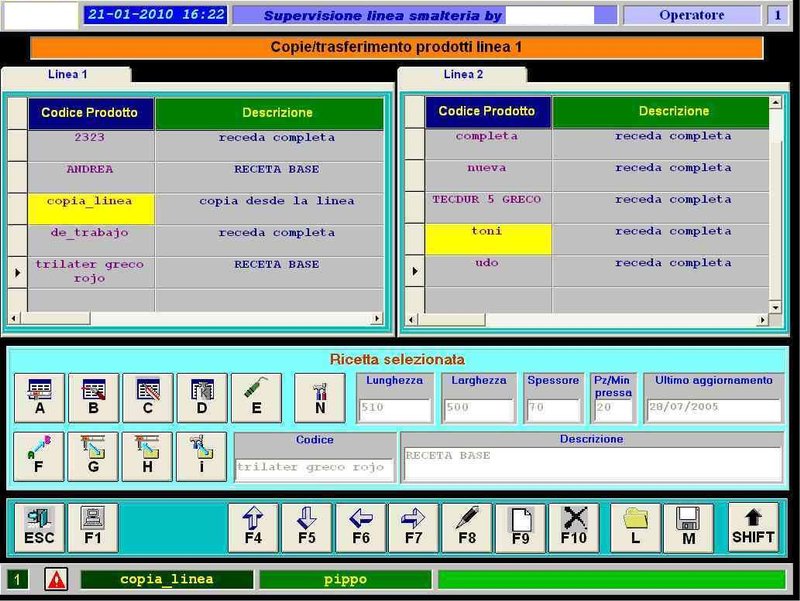Image resolution: width=800 pixels, height=601 pixels.
Task: Click the C recipe pencil button
Action: (x=148, y=398)
